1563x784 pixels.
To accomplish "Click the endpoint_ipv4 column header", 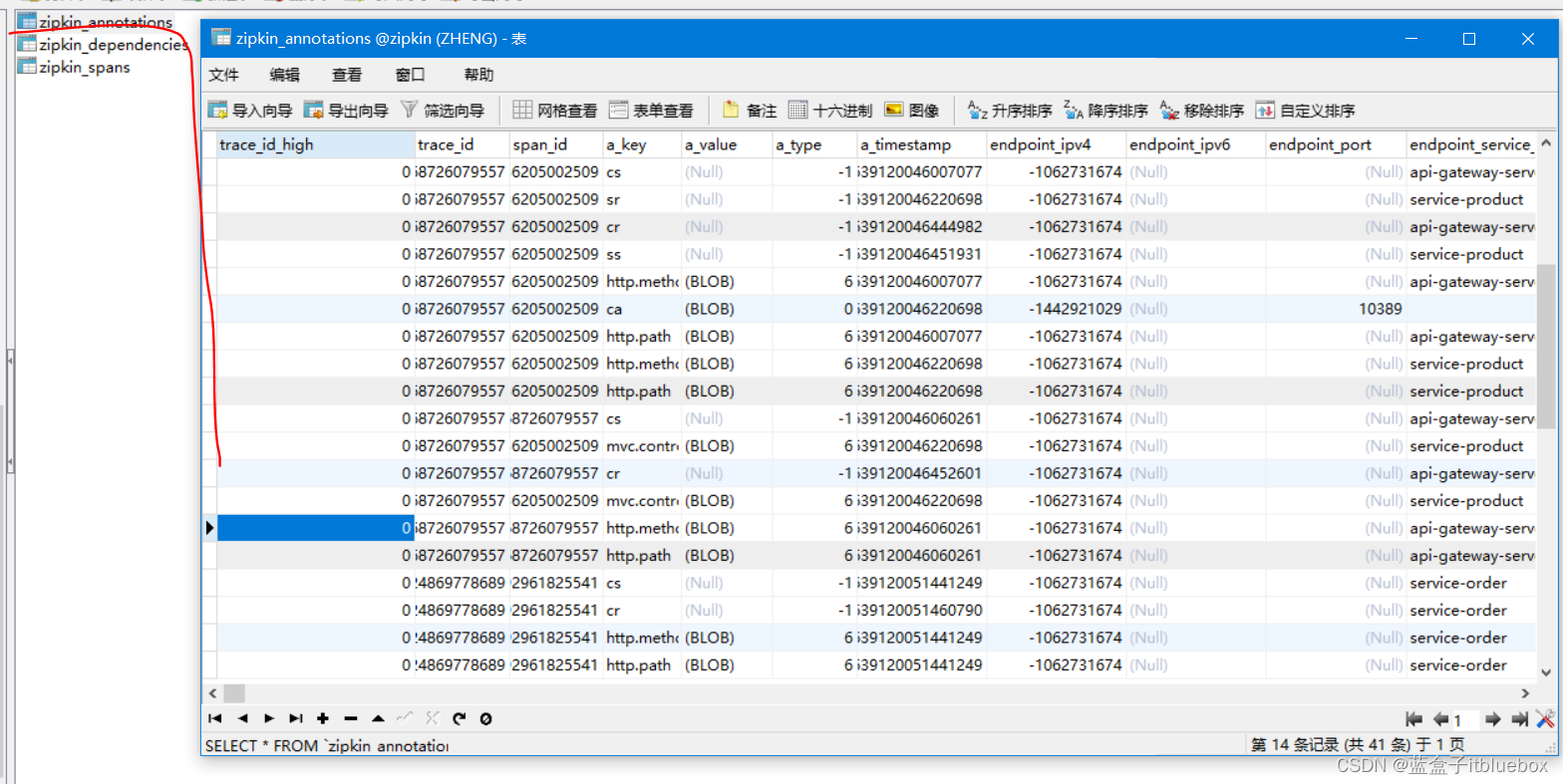I will click(x=1057, y=144).
